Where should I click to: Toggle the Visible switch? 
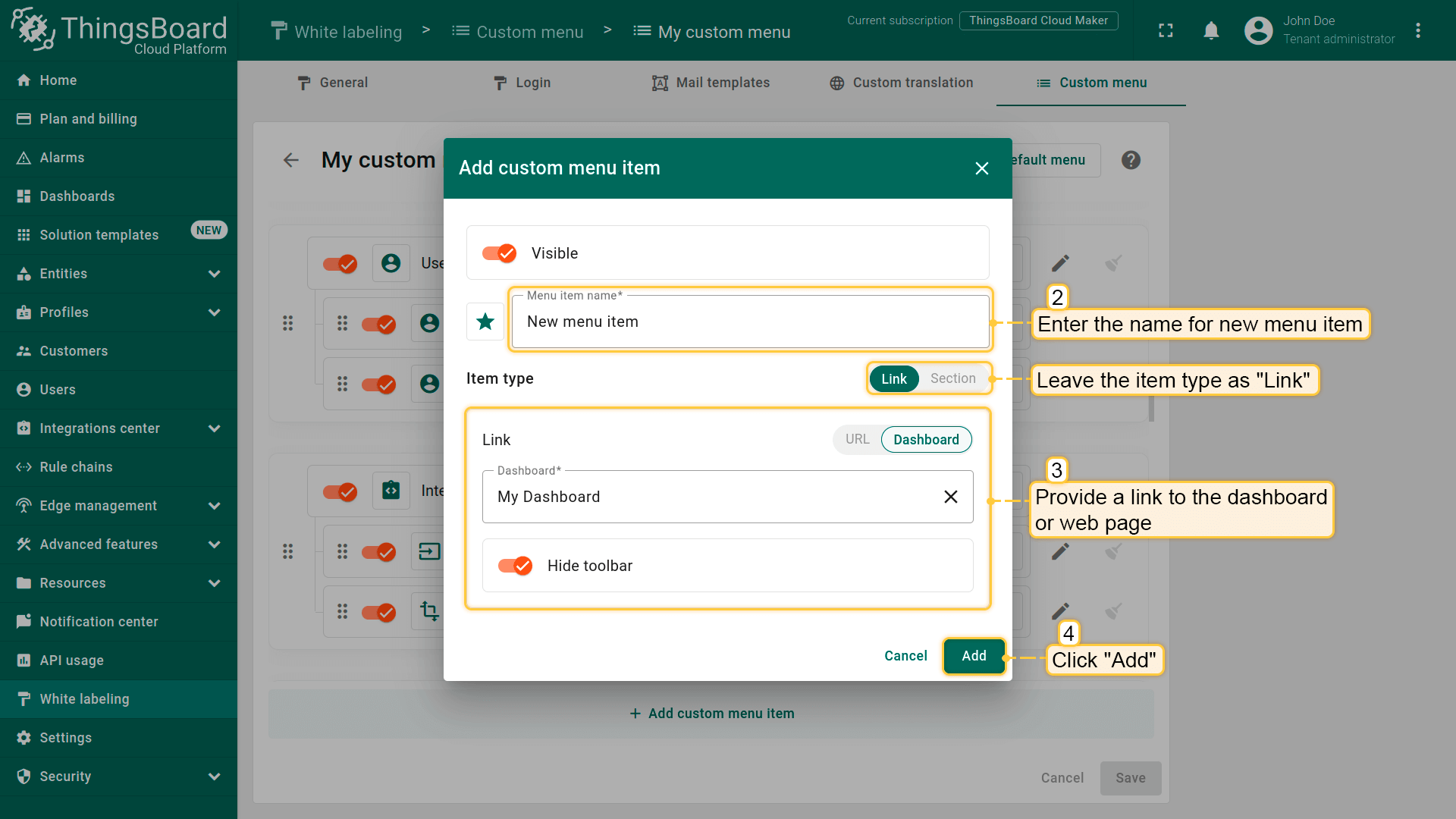click(x=499, y=253)
